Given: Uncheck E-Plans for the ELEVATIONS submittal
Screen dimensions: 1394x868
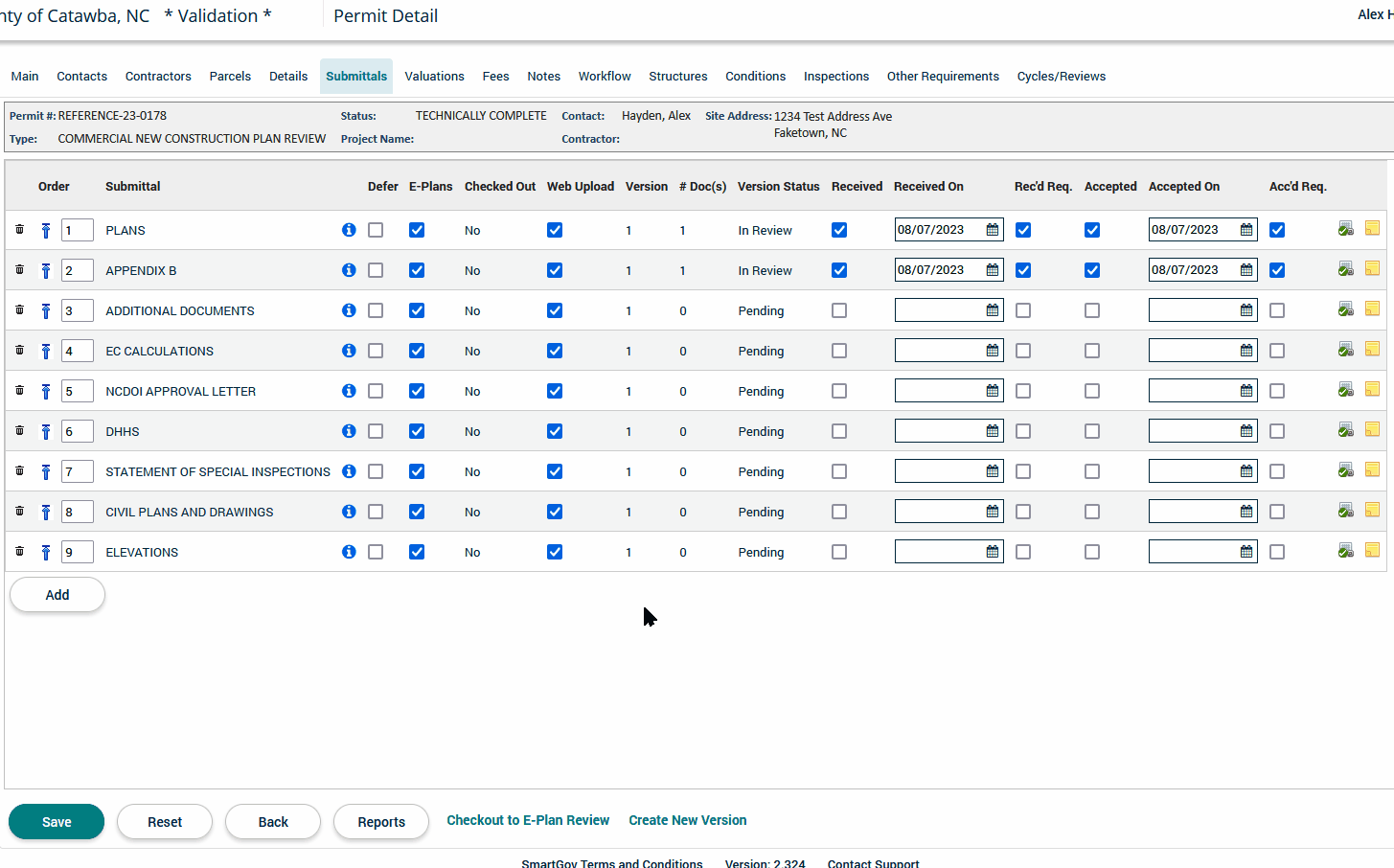Looking at the screenshot, I should 417,552.
